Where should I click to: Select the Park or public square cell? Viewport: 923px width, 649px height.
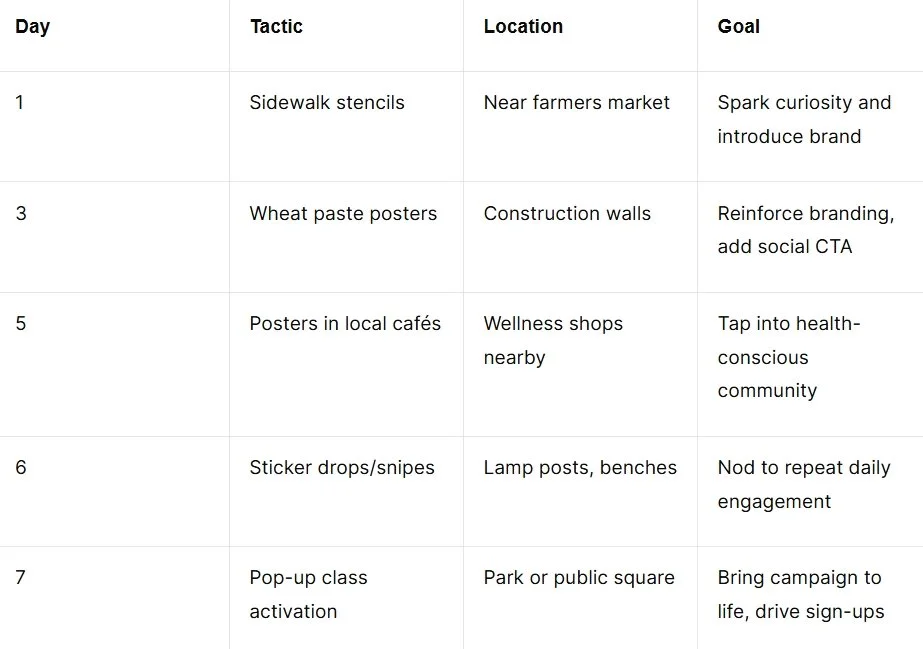click(x=579, y=577)
